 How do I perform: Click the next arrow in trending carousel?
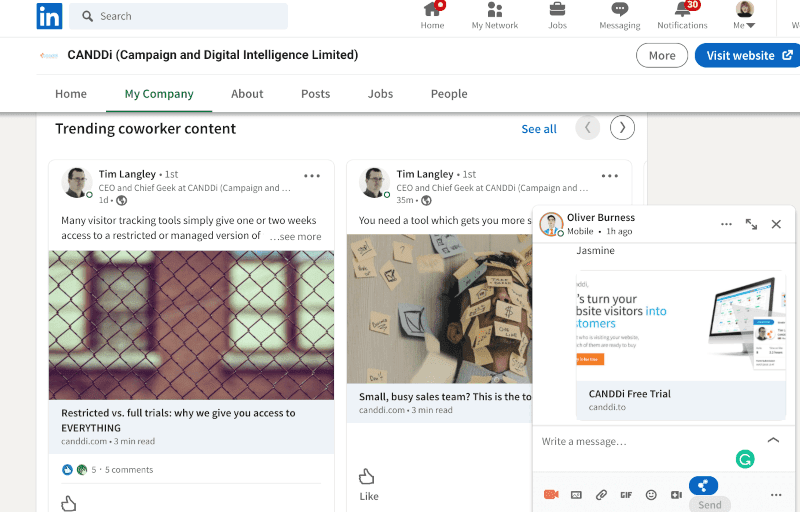click(x=622, y=127)
